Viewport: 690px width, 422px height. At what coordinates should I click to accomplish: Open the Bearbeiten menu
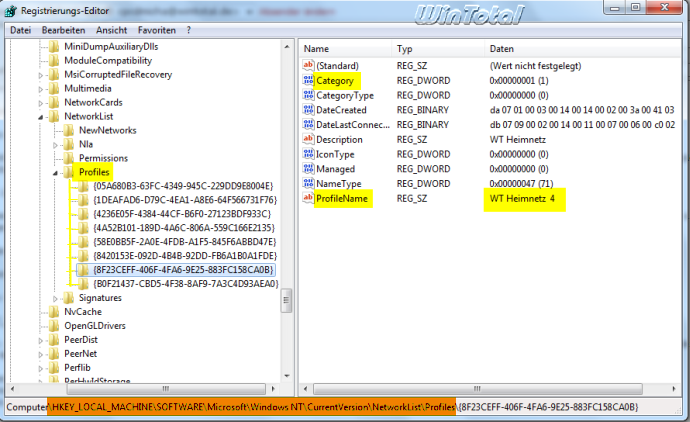click(63, 30)
